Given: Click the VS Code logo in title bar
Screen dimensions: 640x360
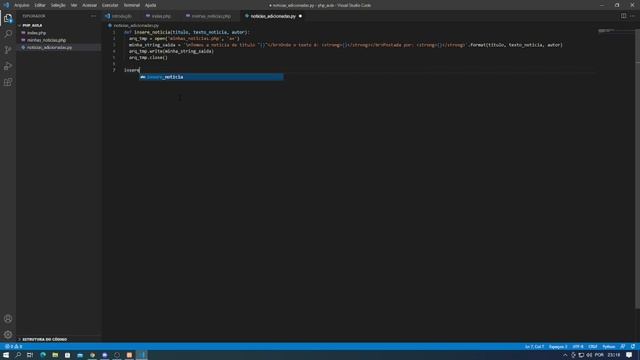Looking at the screenshot, I should point(6,5).
